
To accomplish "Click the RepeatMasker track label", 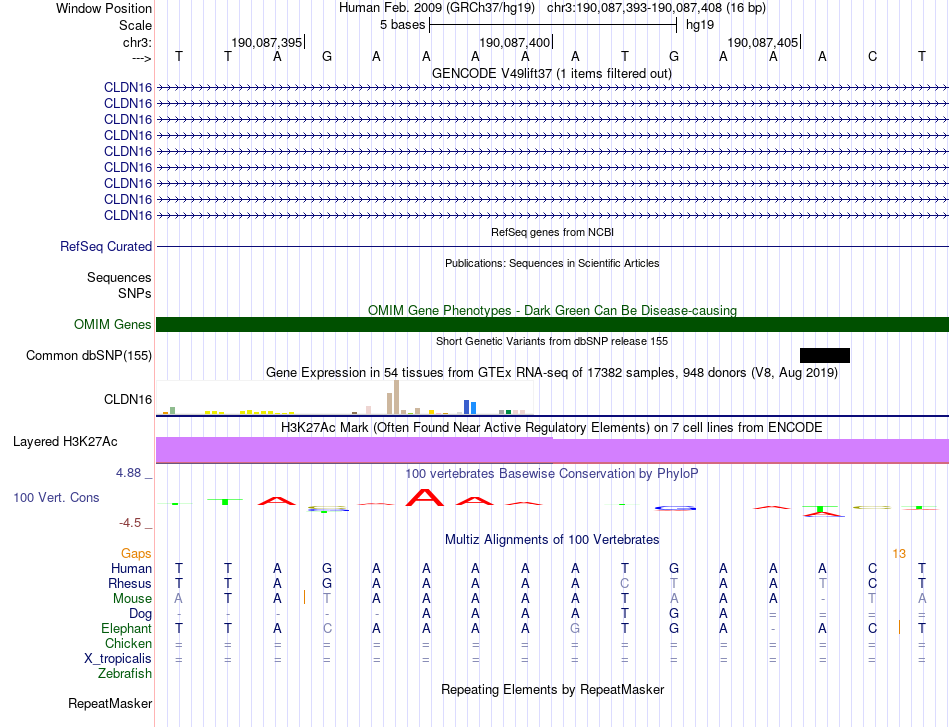I will coord(110,703).
